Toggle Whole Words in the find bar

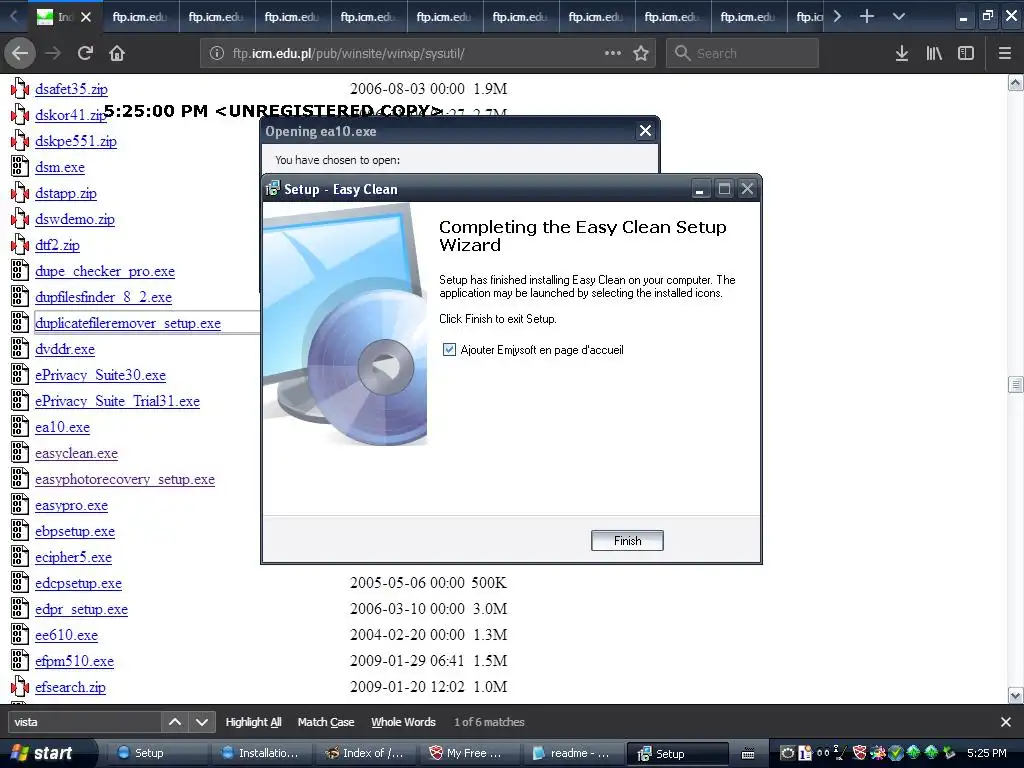pyautogui.click(x=403, y=722)
